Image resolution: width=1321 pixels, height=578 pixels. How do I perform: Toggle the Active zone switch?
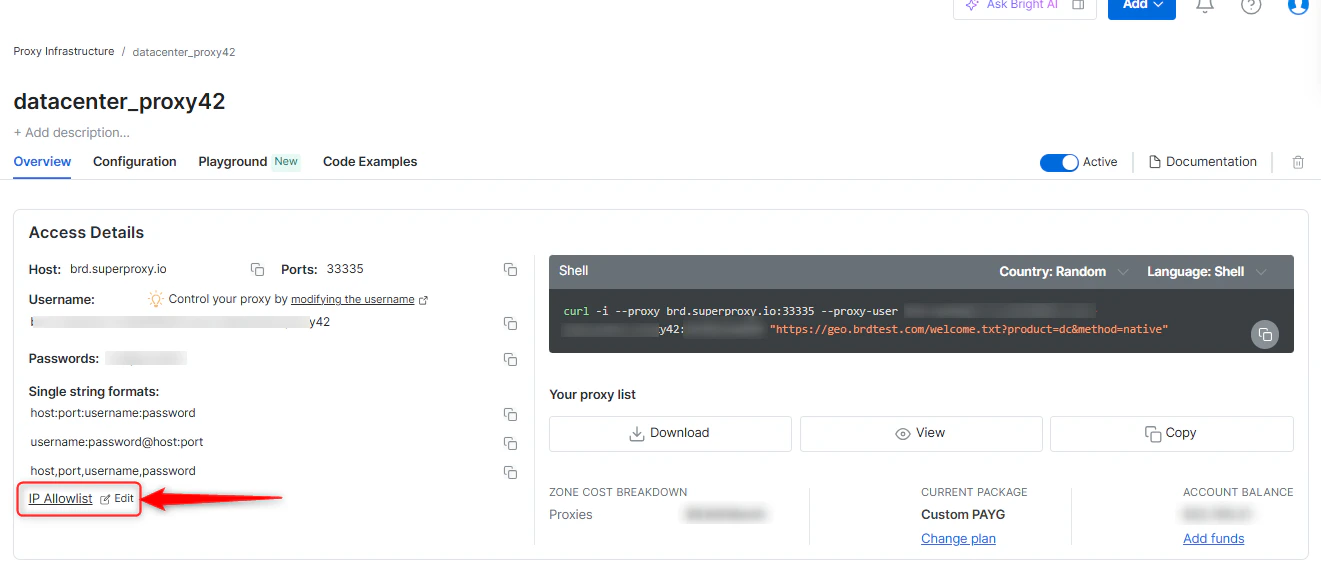point(1059,162)
